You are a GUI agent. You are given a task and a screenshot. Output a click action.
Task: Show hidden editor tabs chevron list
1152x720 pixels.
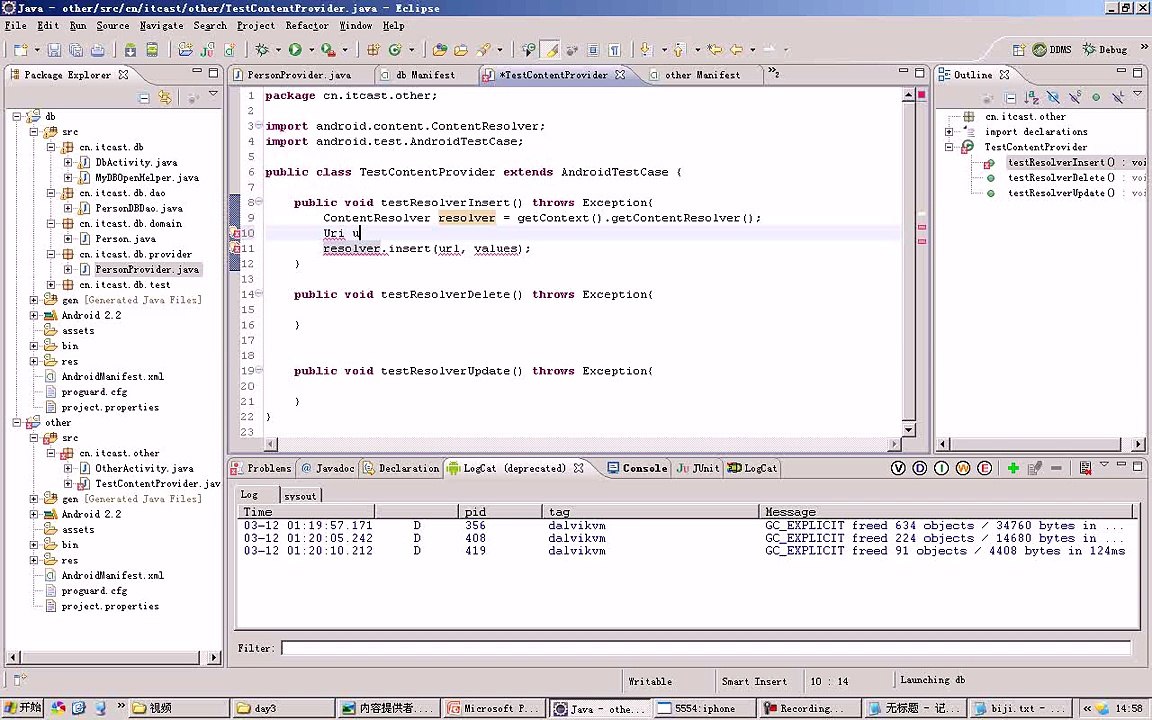774,73
